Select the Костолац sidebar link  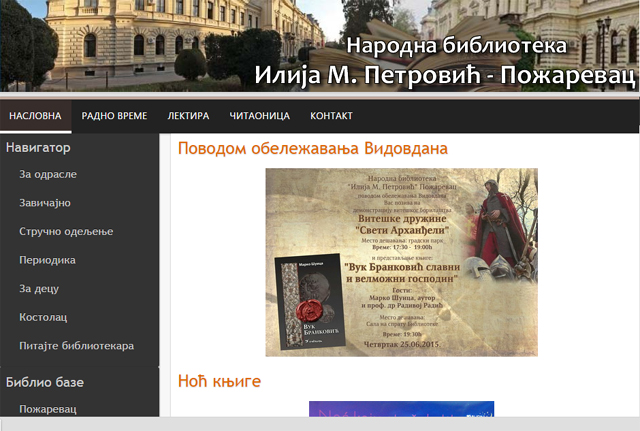(x=43, y=317)
